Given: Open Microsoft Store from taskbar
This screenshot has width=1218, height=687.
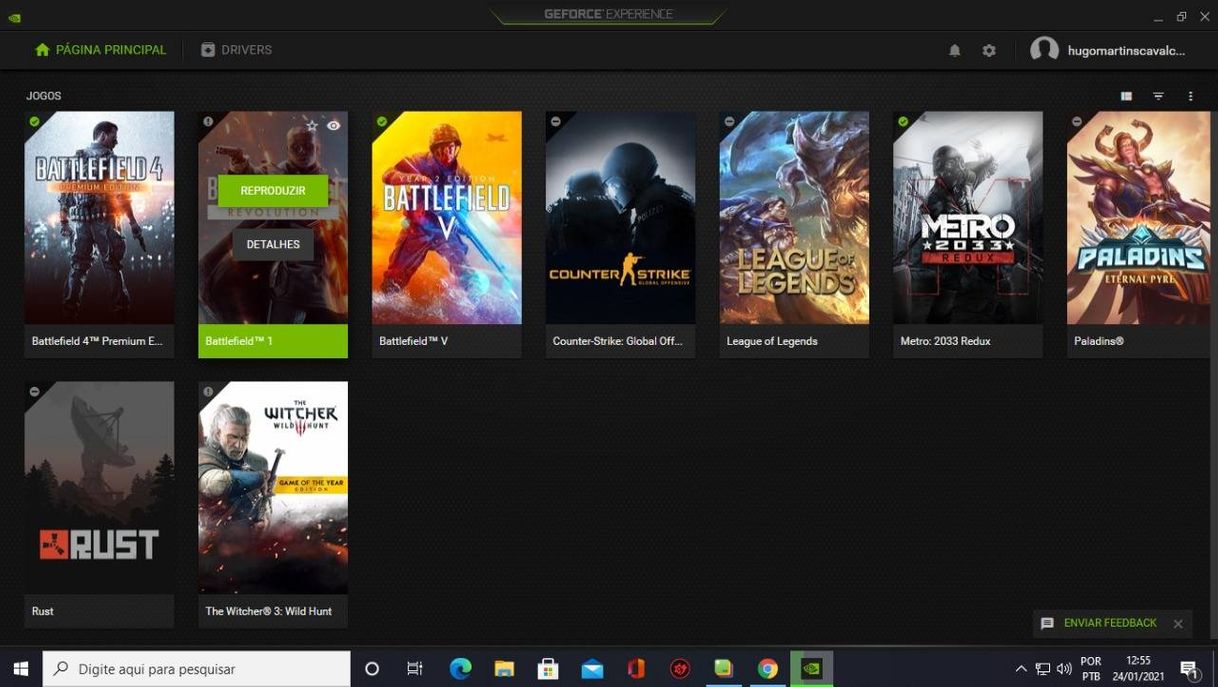Looking at the screenshot, I should [x=548, y=669].
